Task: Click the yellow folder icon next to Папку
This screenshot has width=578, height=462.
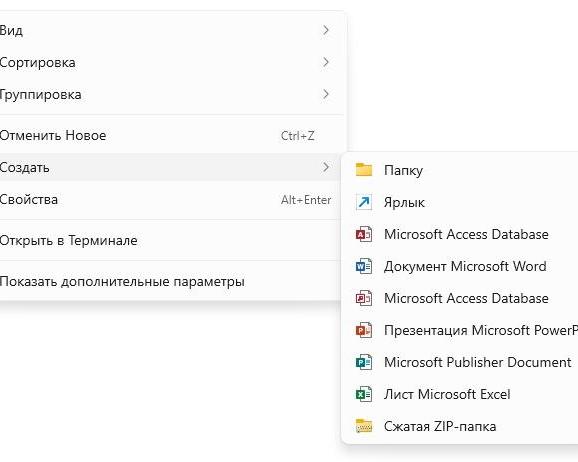Action: (364, 170)
